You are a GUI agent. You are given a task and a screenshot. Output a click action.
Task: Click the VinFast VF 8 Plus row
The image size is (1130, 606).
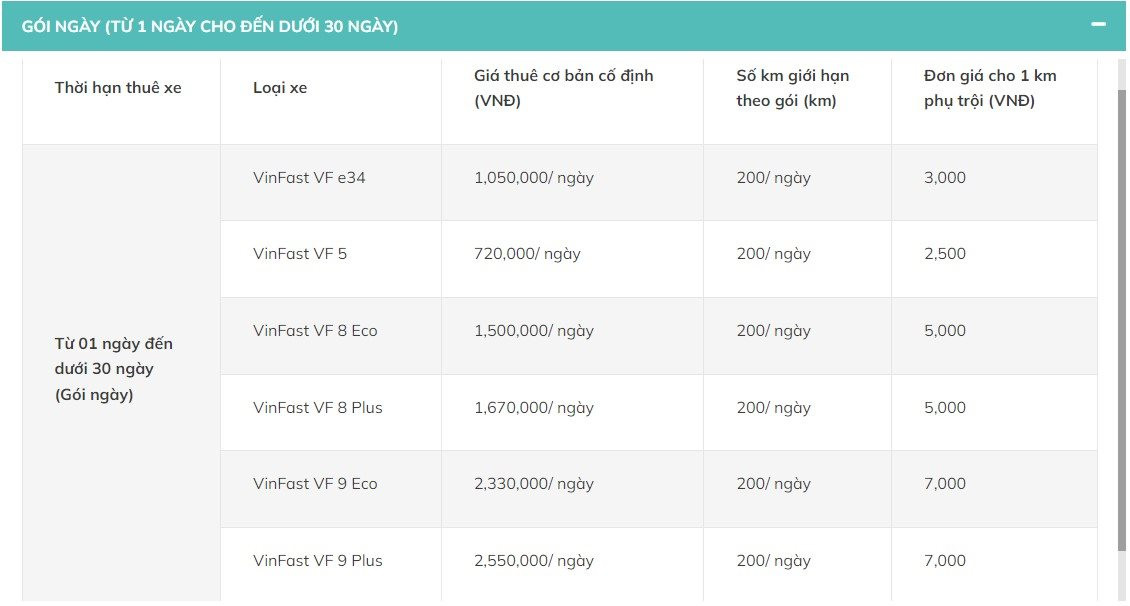pos(317,408)
